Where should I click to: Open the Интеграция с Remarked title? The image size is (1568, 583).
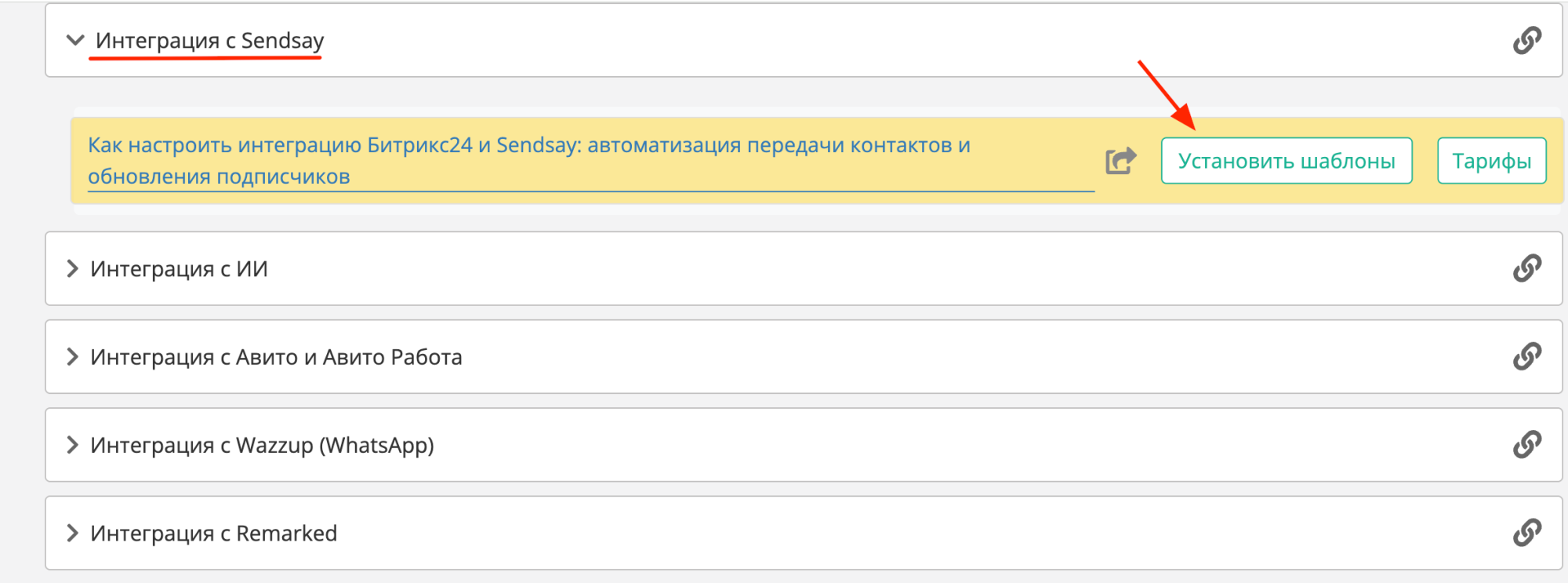[x=213, y=534]
